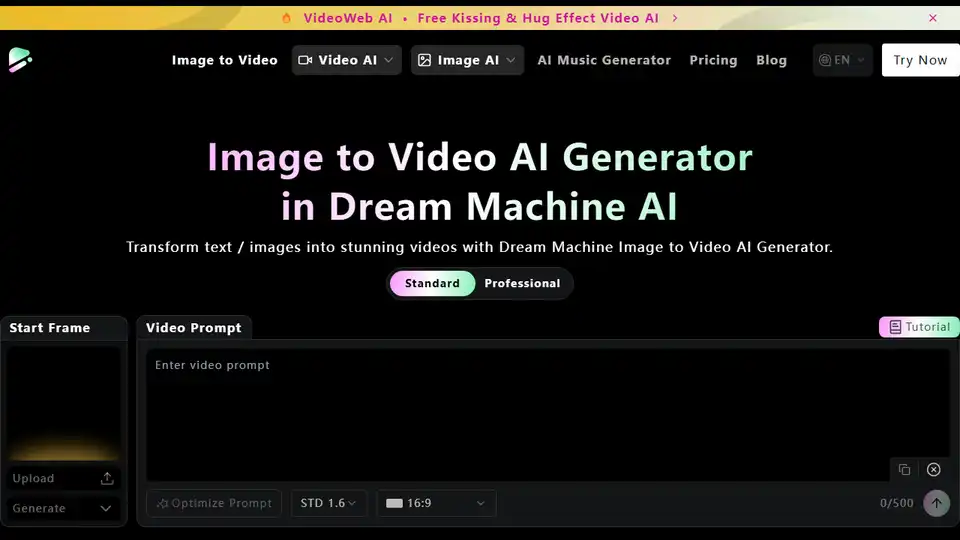Close the promotional banner
This screenshot has height=540, width=960.
[x=932, y=18]
